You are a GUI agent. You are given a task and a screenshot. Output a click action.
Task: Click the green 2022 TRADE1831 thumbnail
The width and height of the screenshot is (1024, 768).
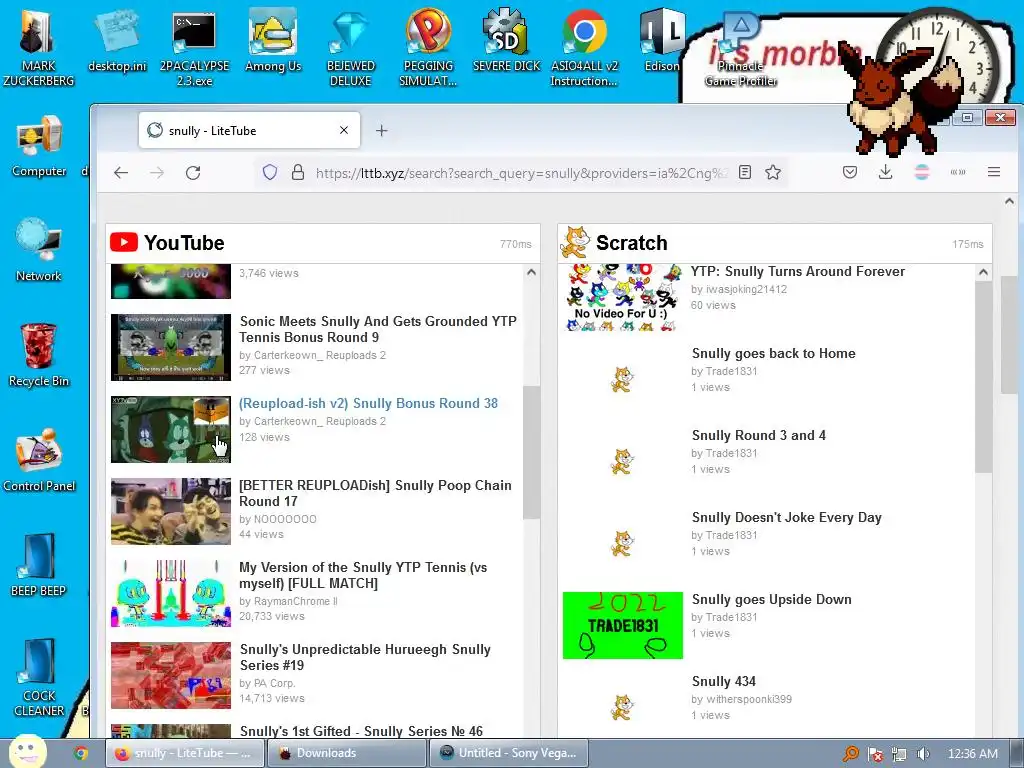click(x=622, y=626)
